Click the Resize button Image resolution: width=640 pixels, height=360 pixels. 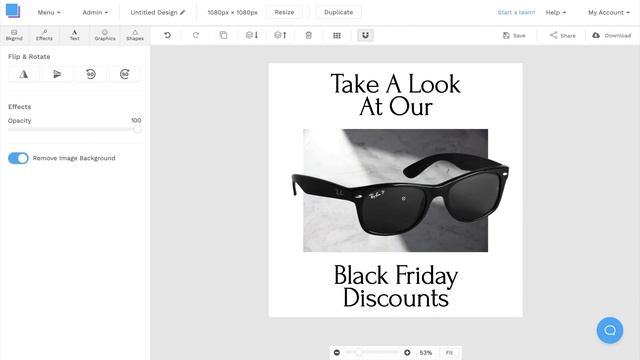(x=284, y=12)
